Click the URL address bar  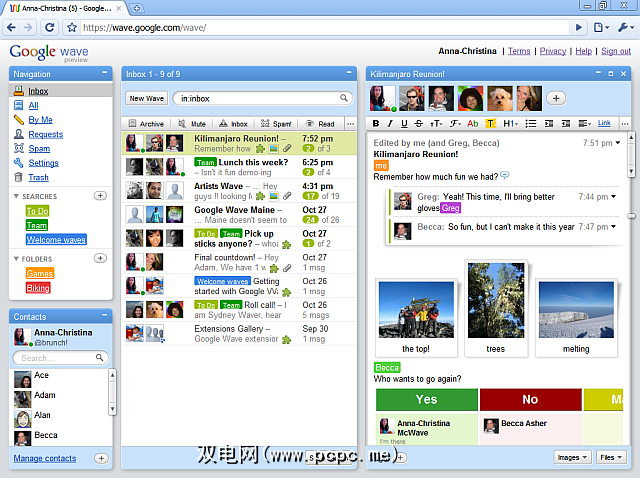coord(324,27)
